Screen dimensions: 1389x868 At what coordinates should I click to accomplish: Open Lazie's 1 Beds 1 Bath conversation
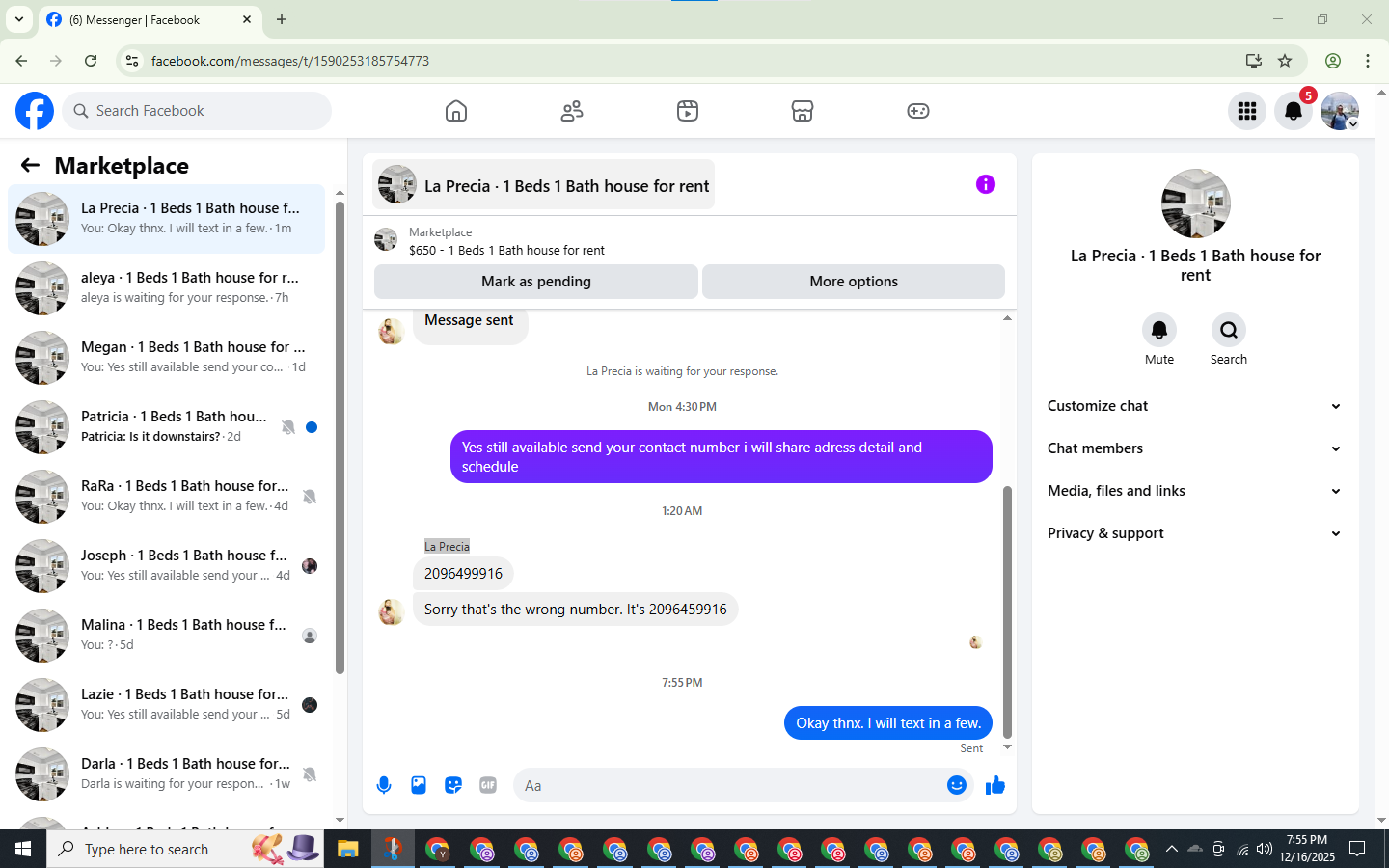[x=167, y=705]
